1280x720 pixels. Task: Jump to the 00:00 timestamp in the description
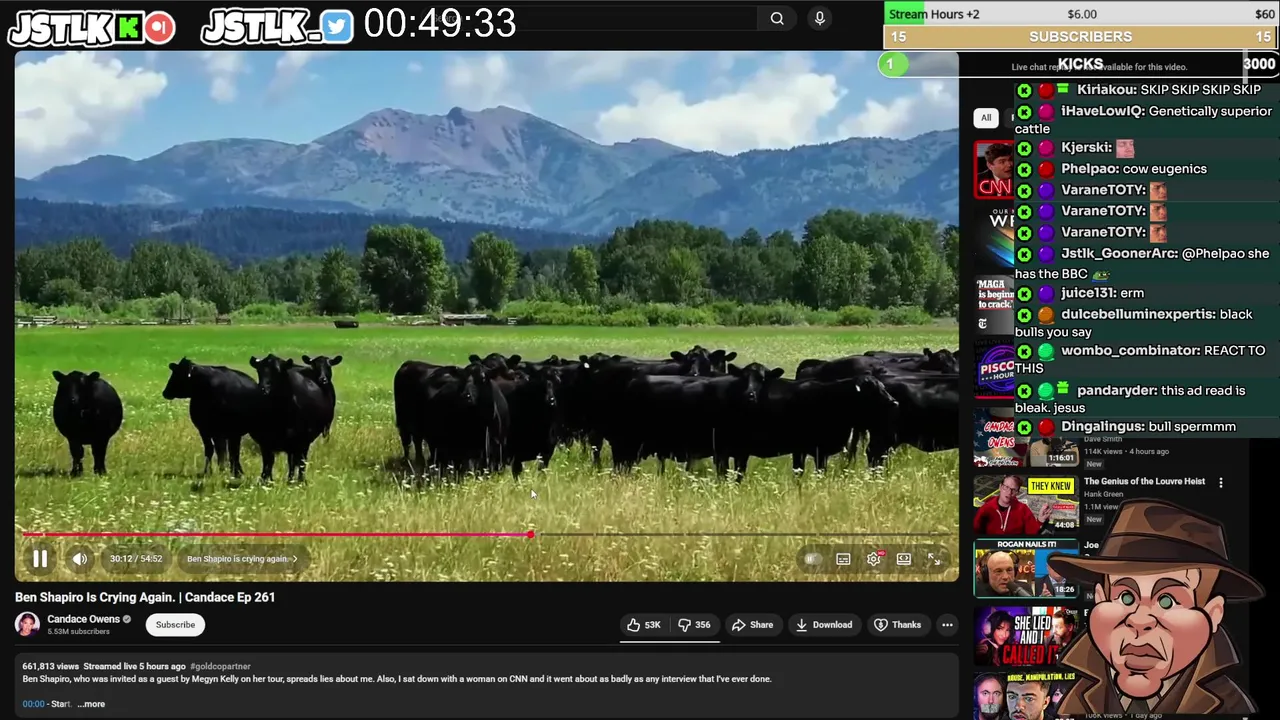(33, 704)
